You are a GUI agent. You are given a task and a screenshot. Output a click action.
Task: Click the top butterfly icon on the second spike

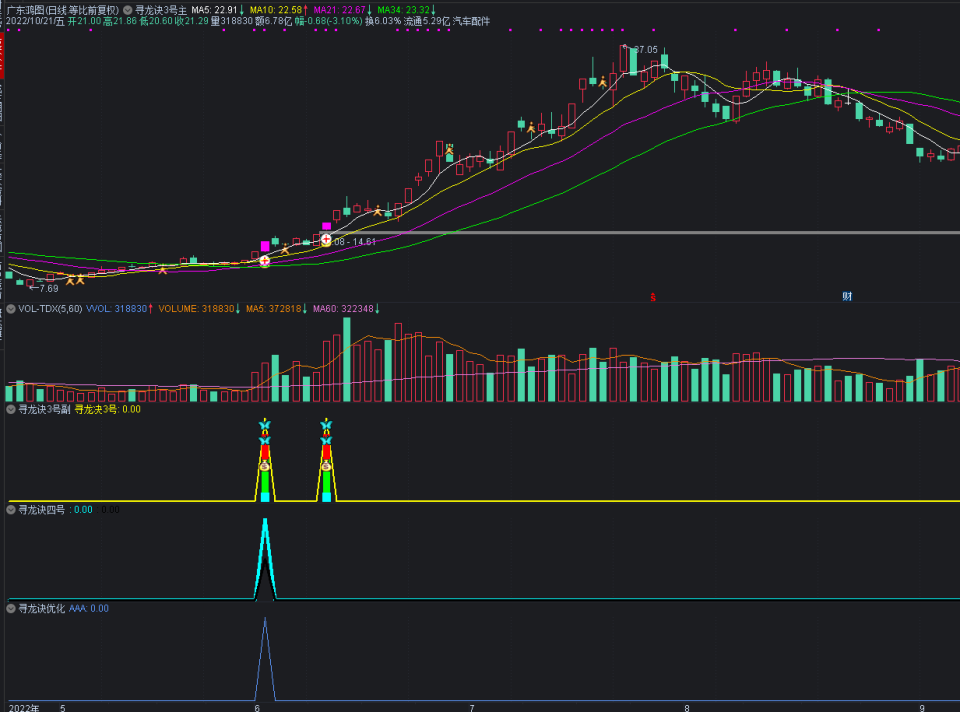[326, 424]
